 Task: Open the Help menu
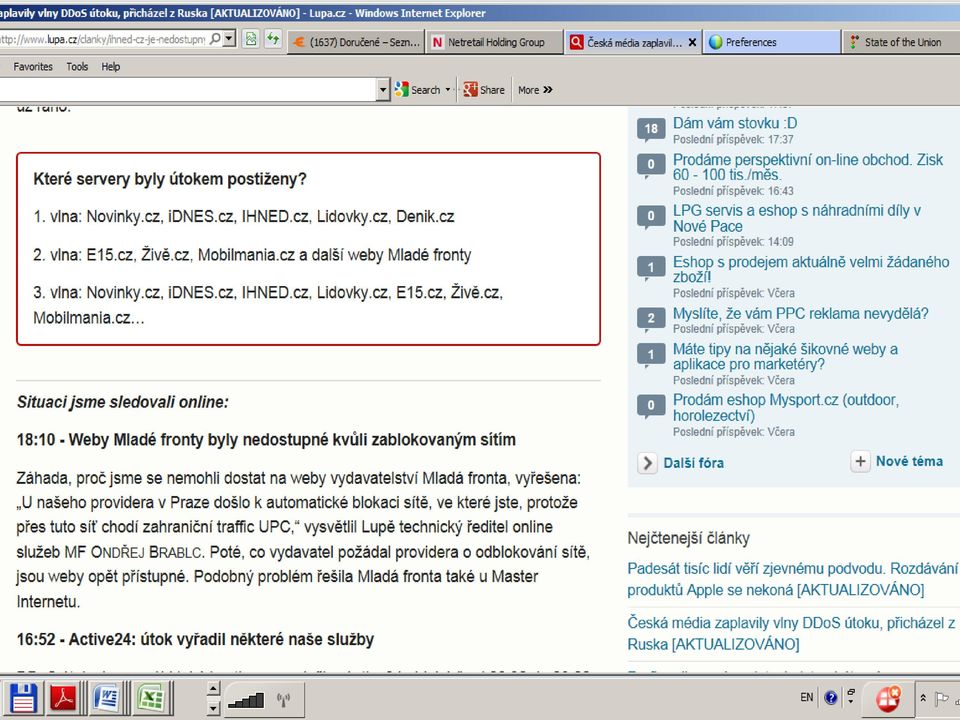point(111,67)
